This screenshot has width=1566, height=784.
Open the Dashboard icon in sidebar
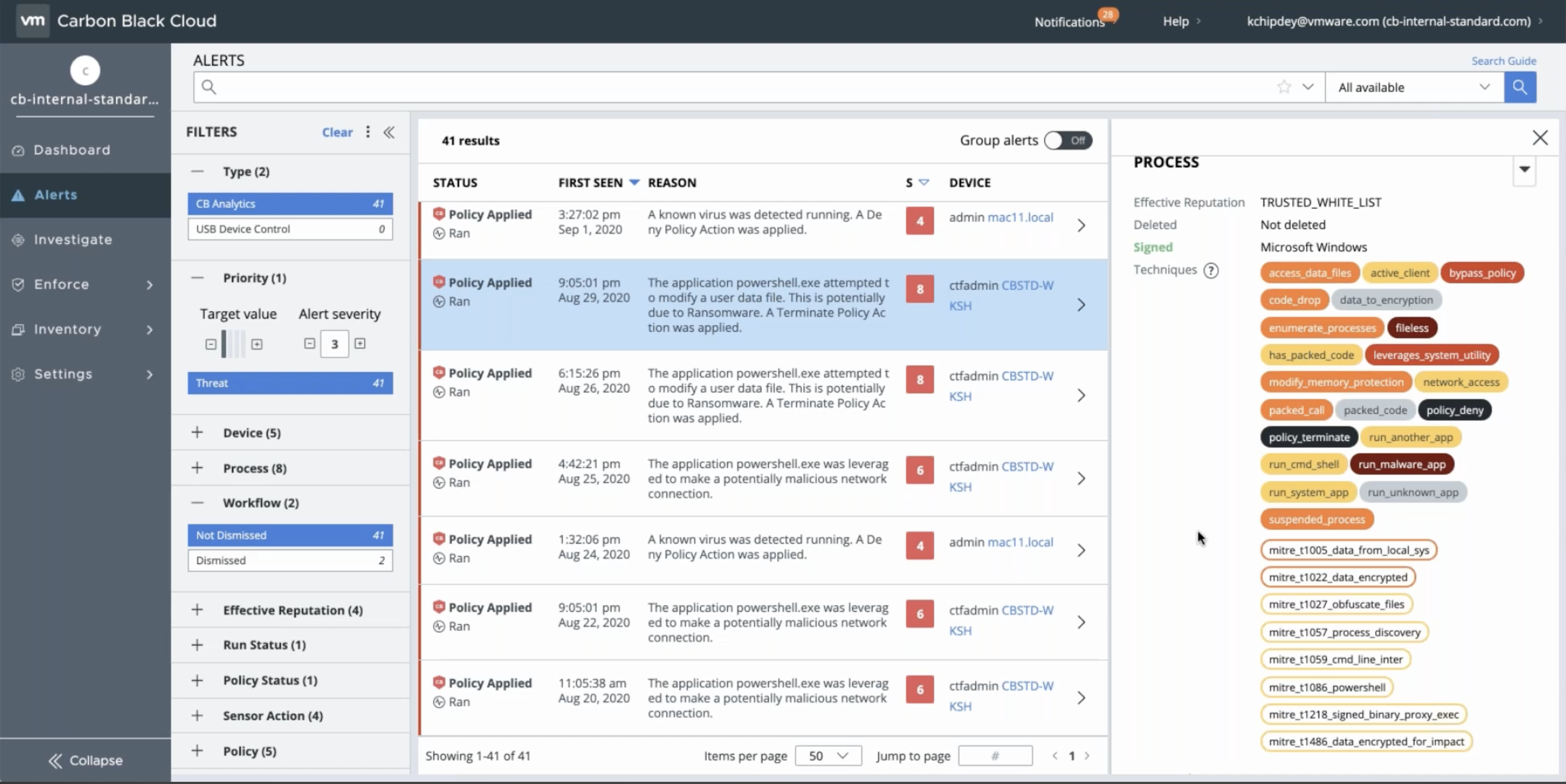pyautogui.click(x=18, y=150)
